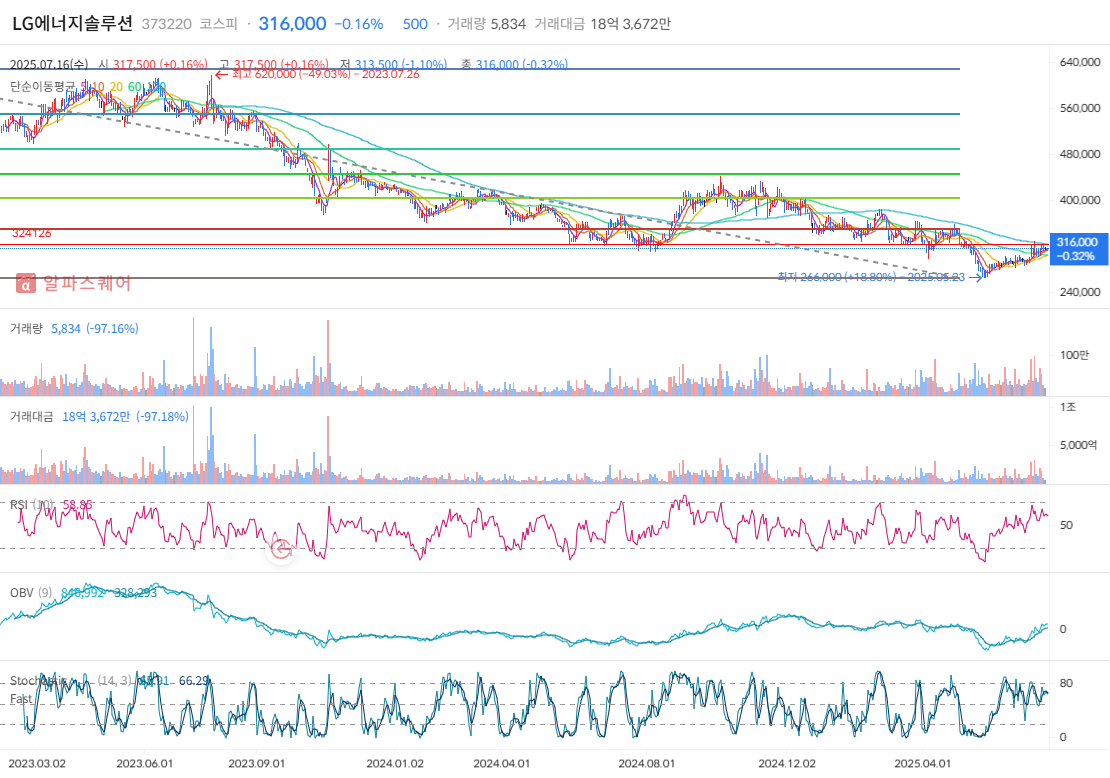The height and width of the screenshot is (778, 1110).
Task: Click header 거래량 5,834 volume text
Action: click(486, 24)
